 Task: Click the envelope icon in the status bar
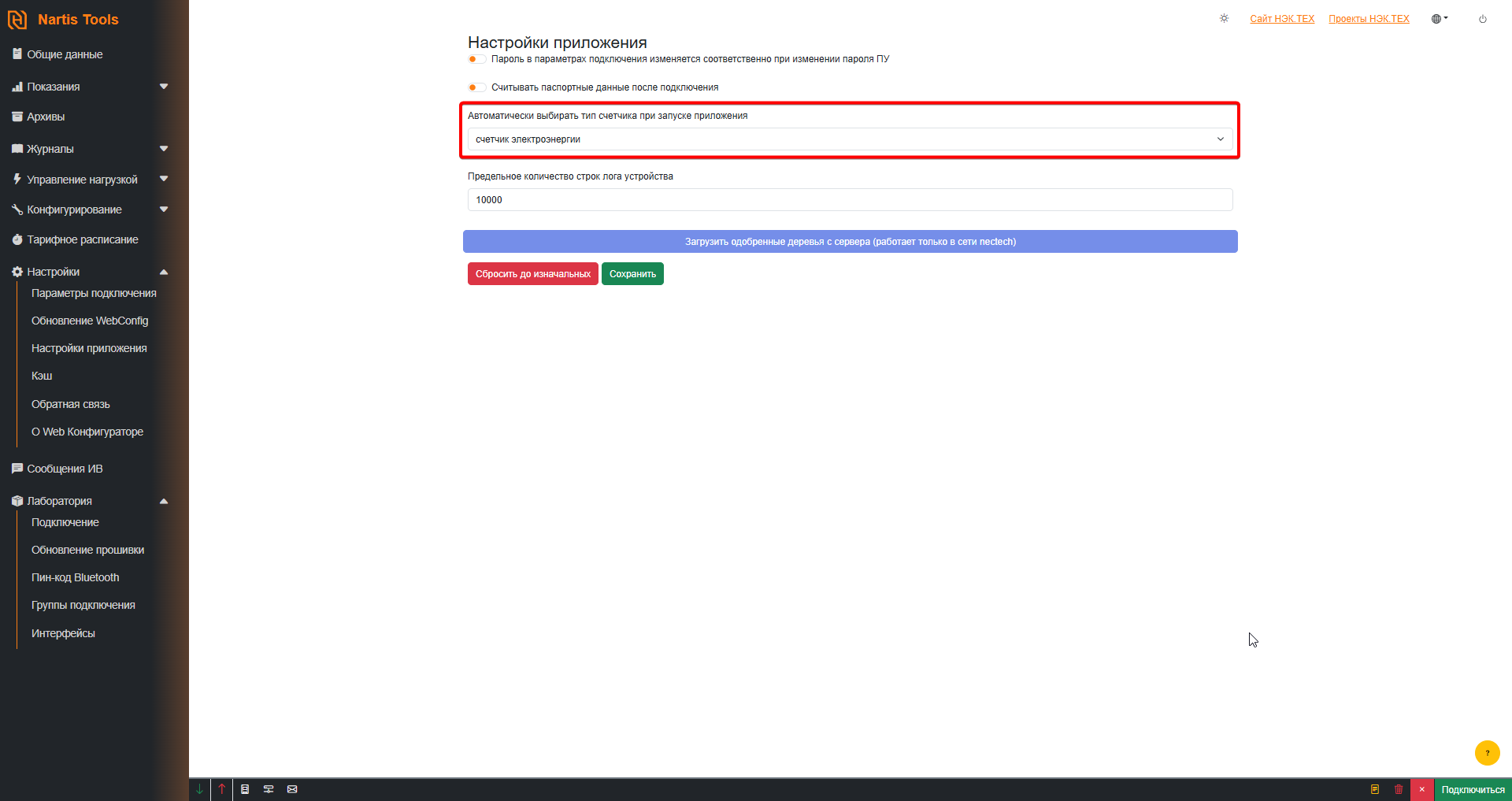(292, 788)
